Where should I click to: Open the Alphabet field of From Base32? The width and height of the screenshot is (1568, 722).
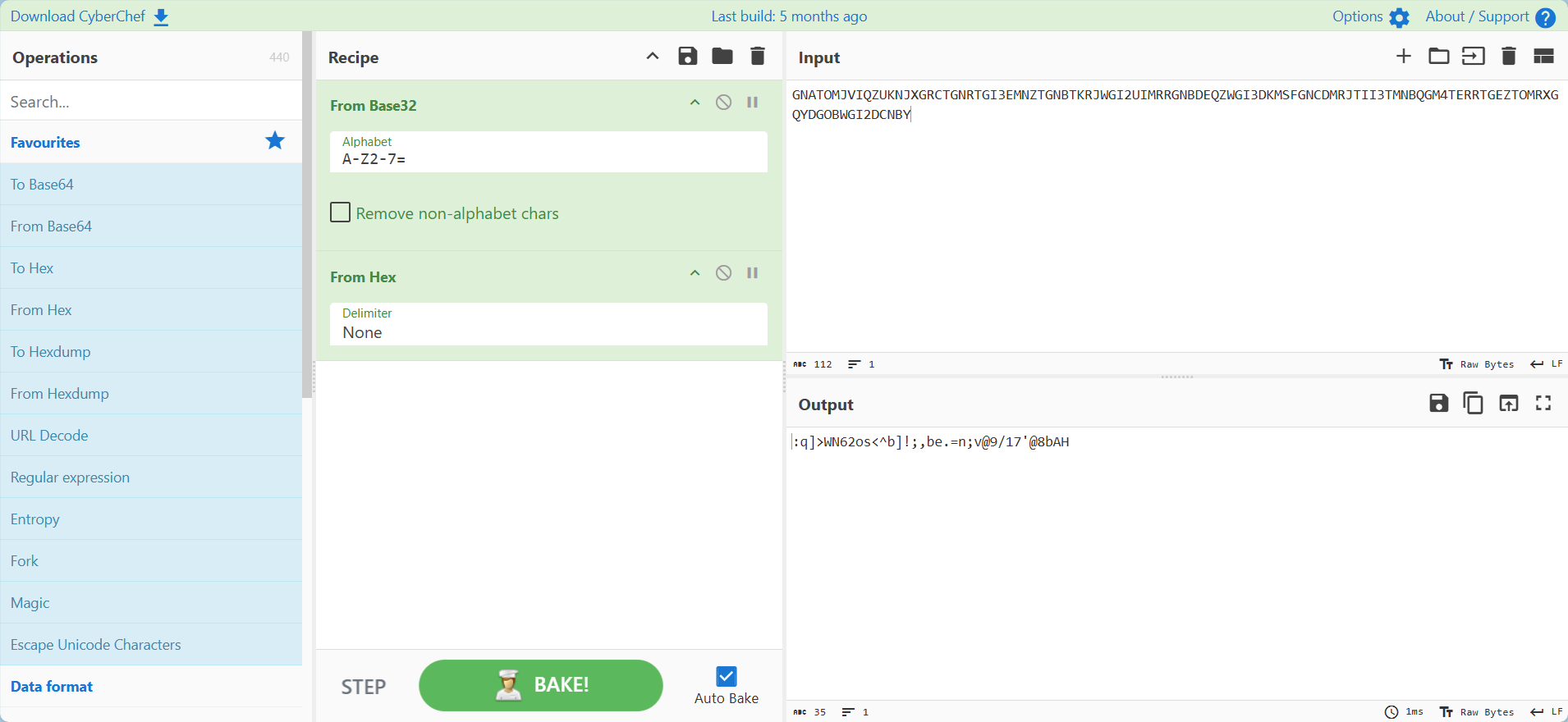pos(548,152)
